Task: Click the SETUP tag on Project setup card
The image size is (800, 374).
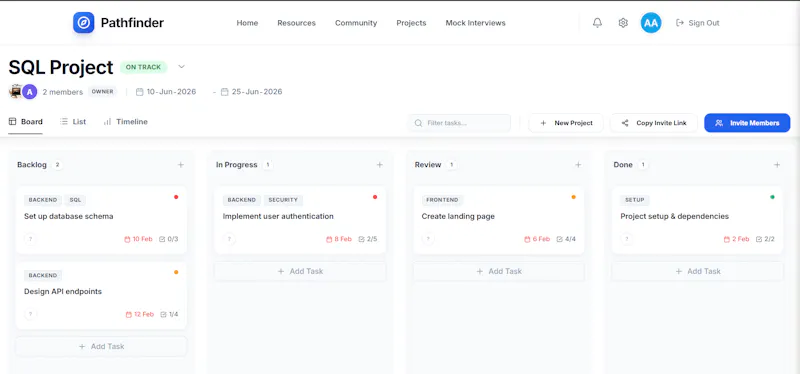Action: [635, 200]
